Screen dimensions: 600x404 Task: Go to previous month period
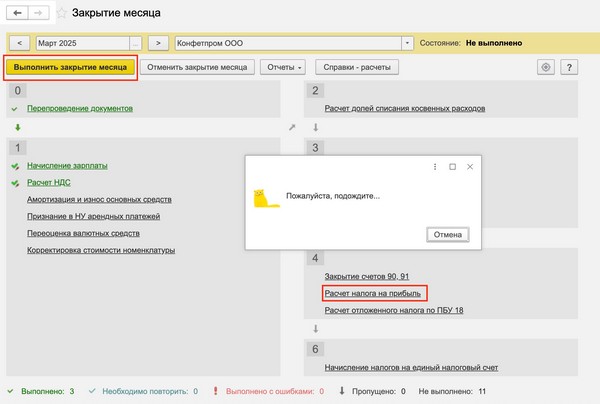tap(20, 44)
